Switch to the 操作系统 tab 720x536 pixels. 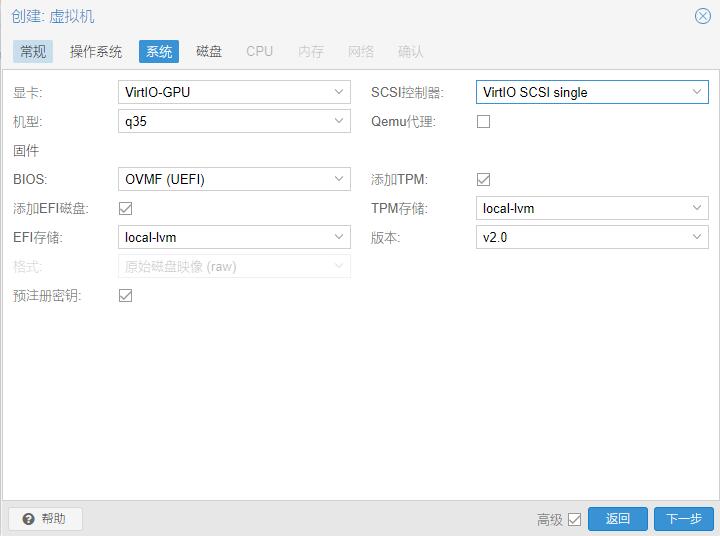coord(96,51)
